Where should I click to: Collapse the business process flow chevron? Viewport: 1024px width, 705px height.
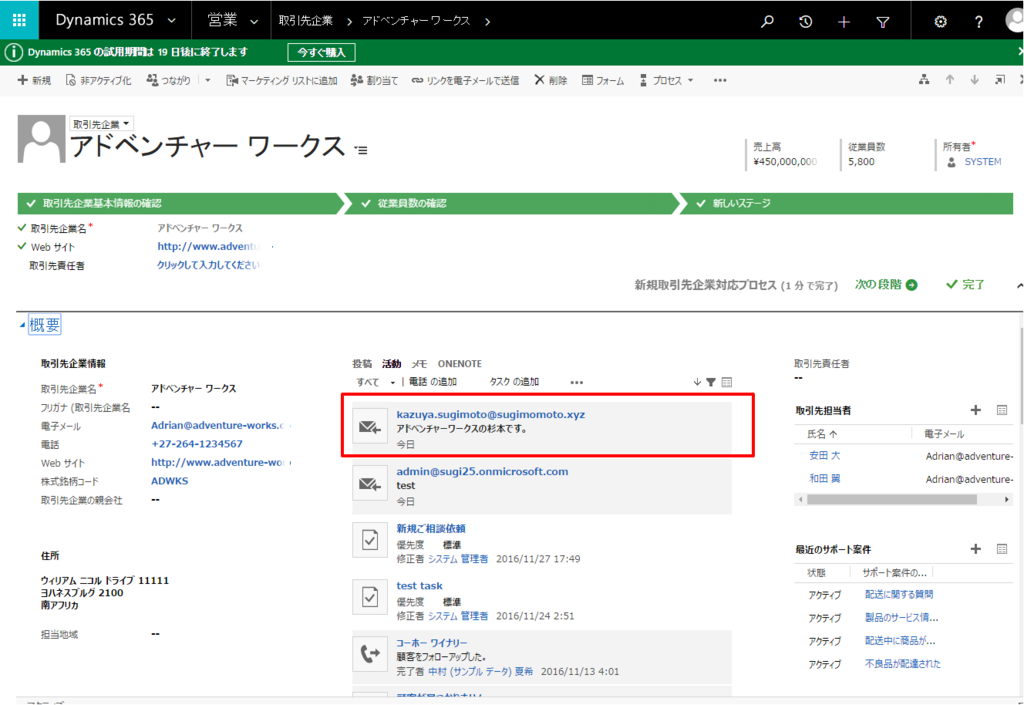(1019, 285)
